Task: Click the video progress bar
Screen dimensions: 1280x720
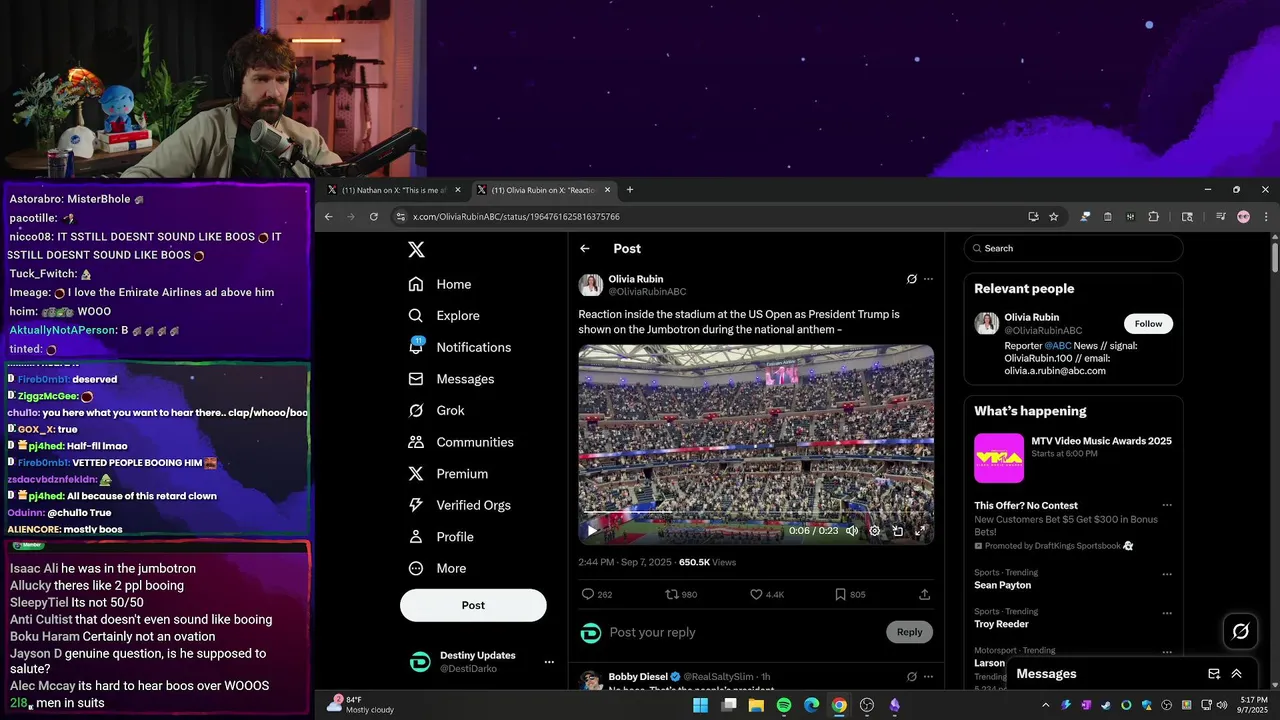Action: [x=756, y=512]
